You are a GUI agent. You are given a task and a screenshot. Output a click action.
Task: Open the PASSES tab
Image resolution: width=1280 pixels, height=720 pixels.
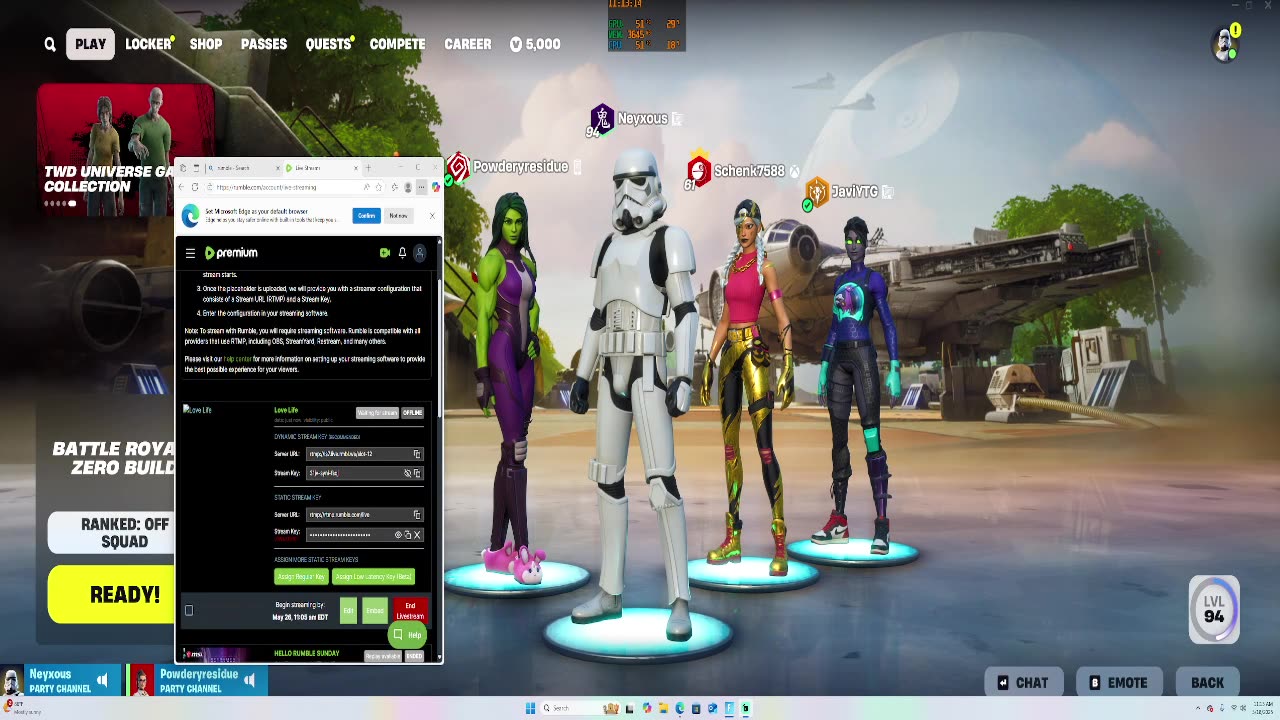click(264, 44)
